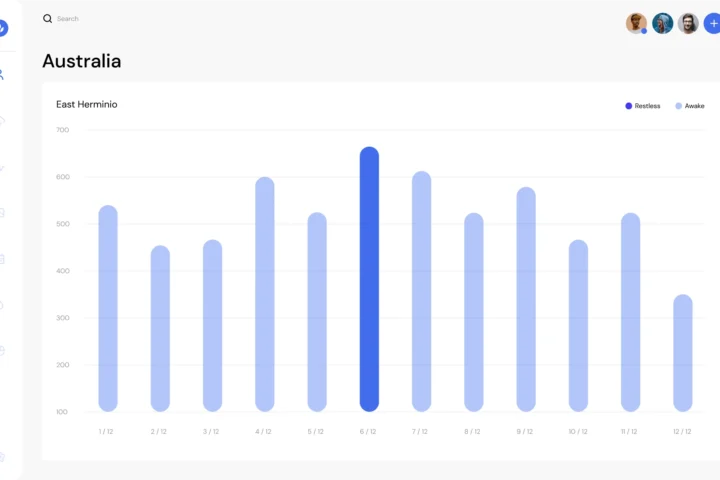
Task: Select the avatar wearing blue hood
Action: click(x=663, y=24)
